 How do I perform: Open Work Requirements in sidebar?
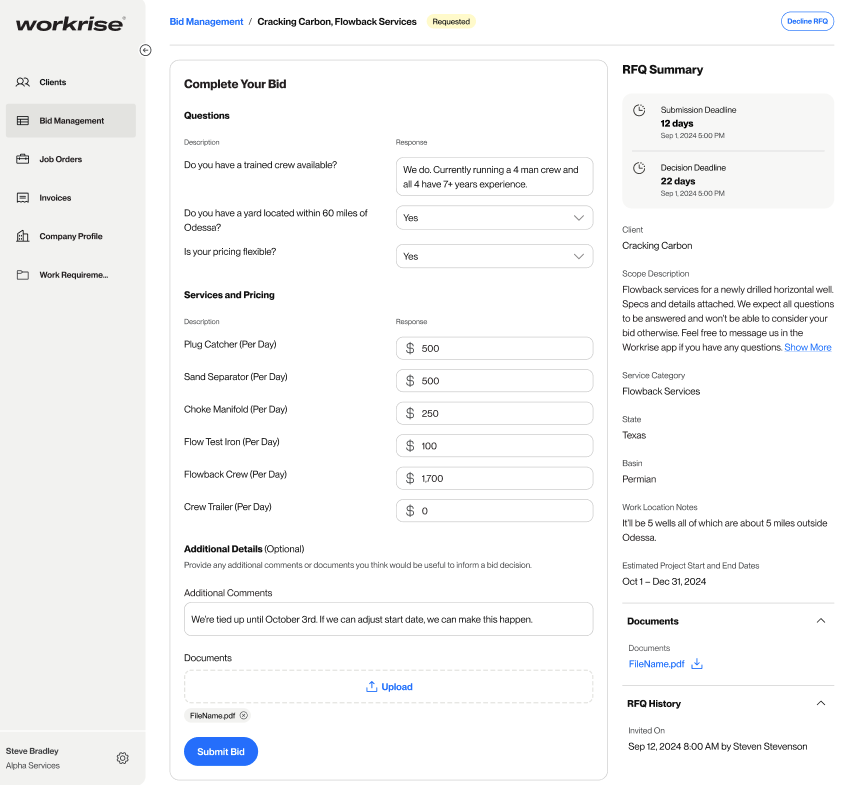click(71, 275)
